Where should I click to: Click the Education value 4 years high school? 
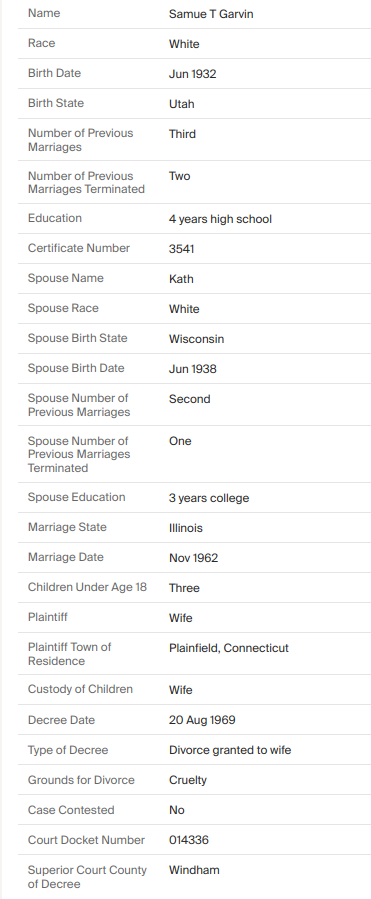[220, 219]
